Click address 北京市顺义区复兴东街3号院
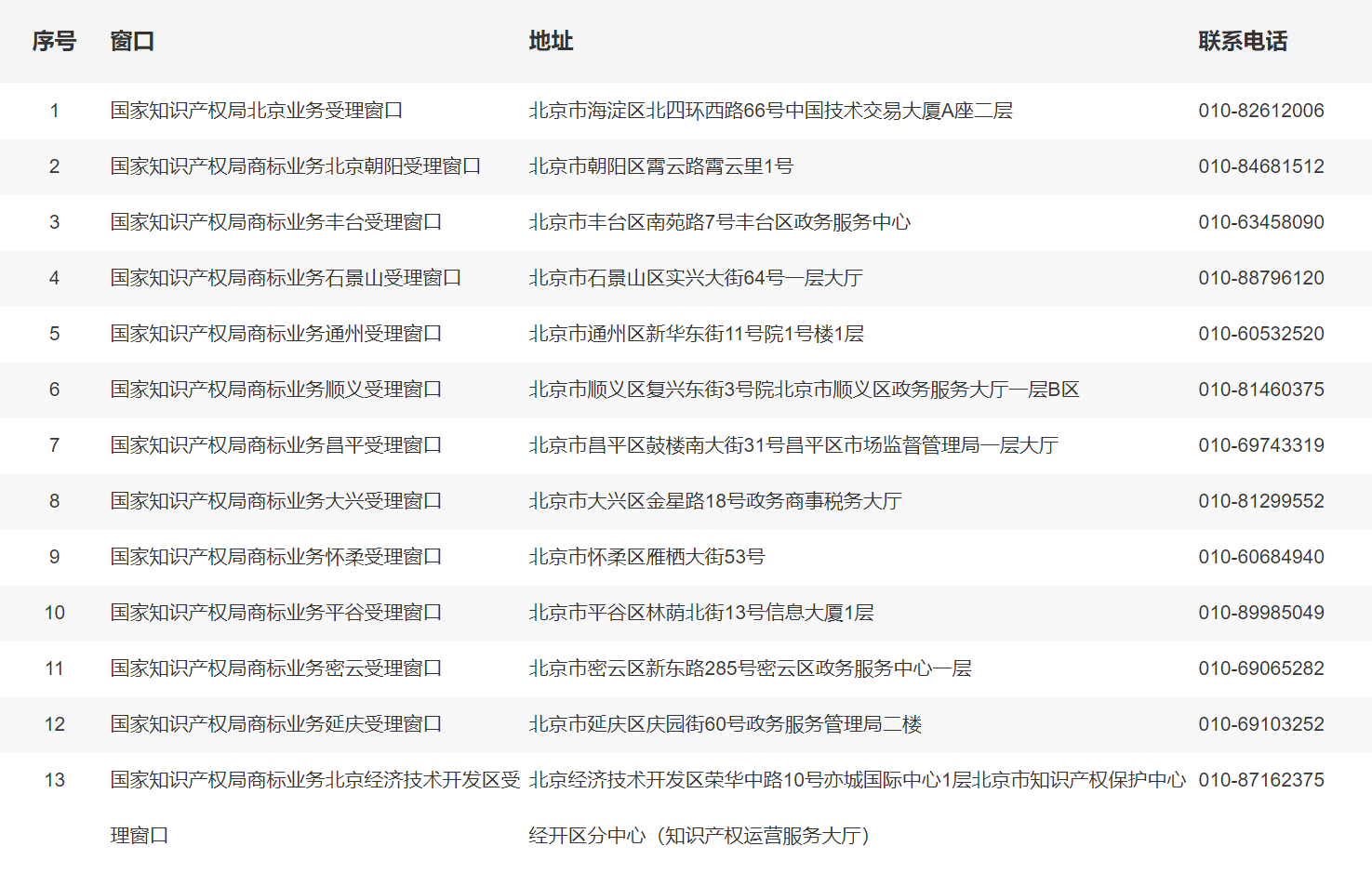The image size is (1372, 873). click(x=804, y=390)
